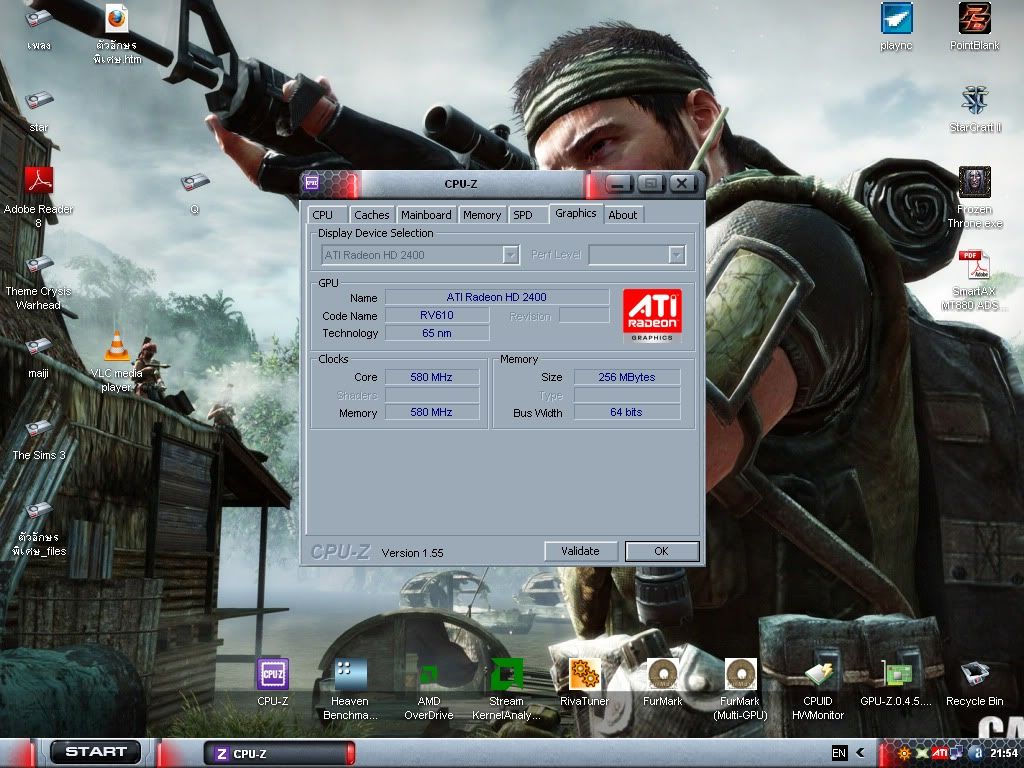Click the Validate button
Screen dimensions: 1024x768
point(580,551)
